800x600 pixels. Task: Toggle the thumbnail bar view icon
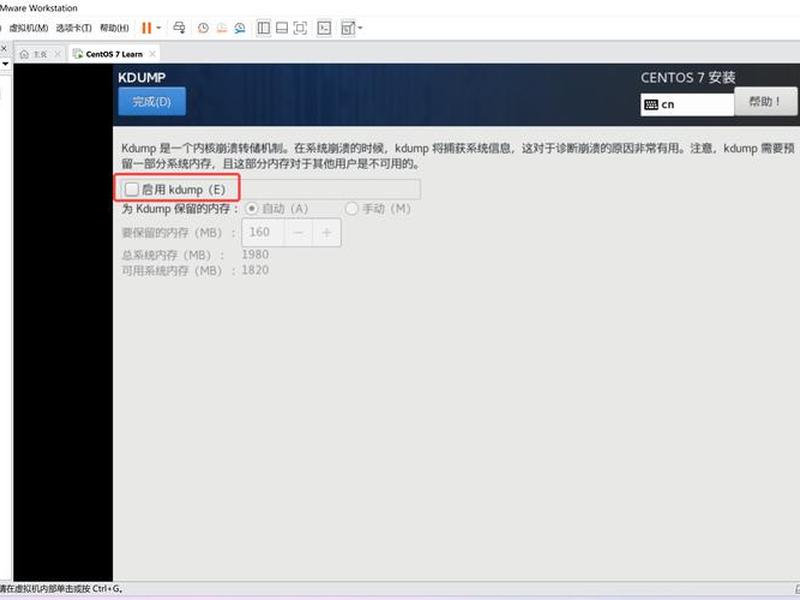(282, 28)
